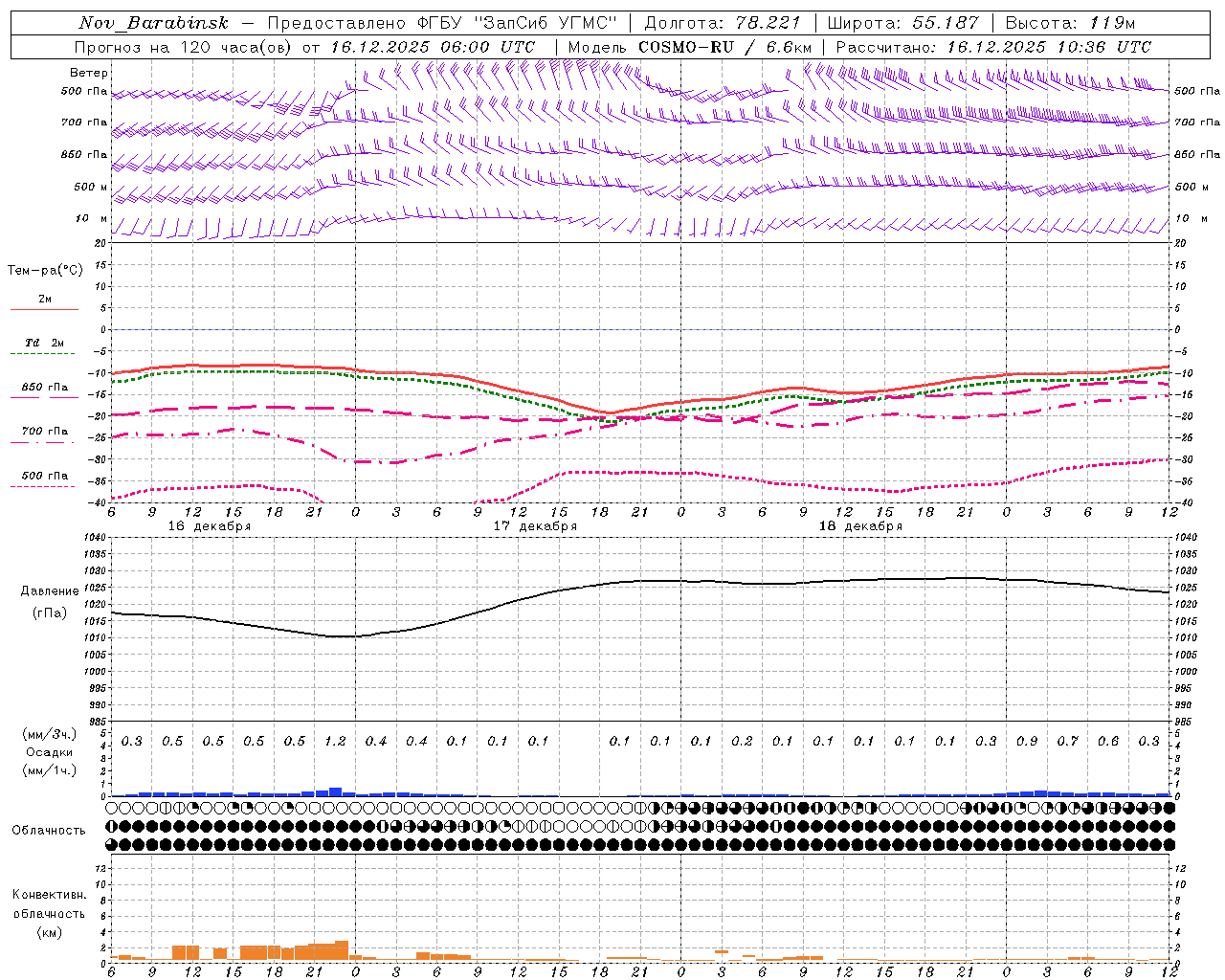The width and height of the screenshot is (1225, 980).
Task: Click the 'Конвективн.' convective cloud label
Action: (x=49, y=895)
